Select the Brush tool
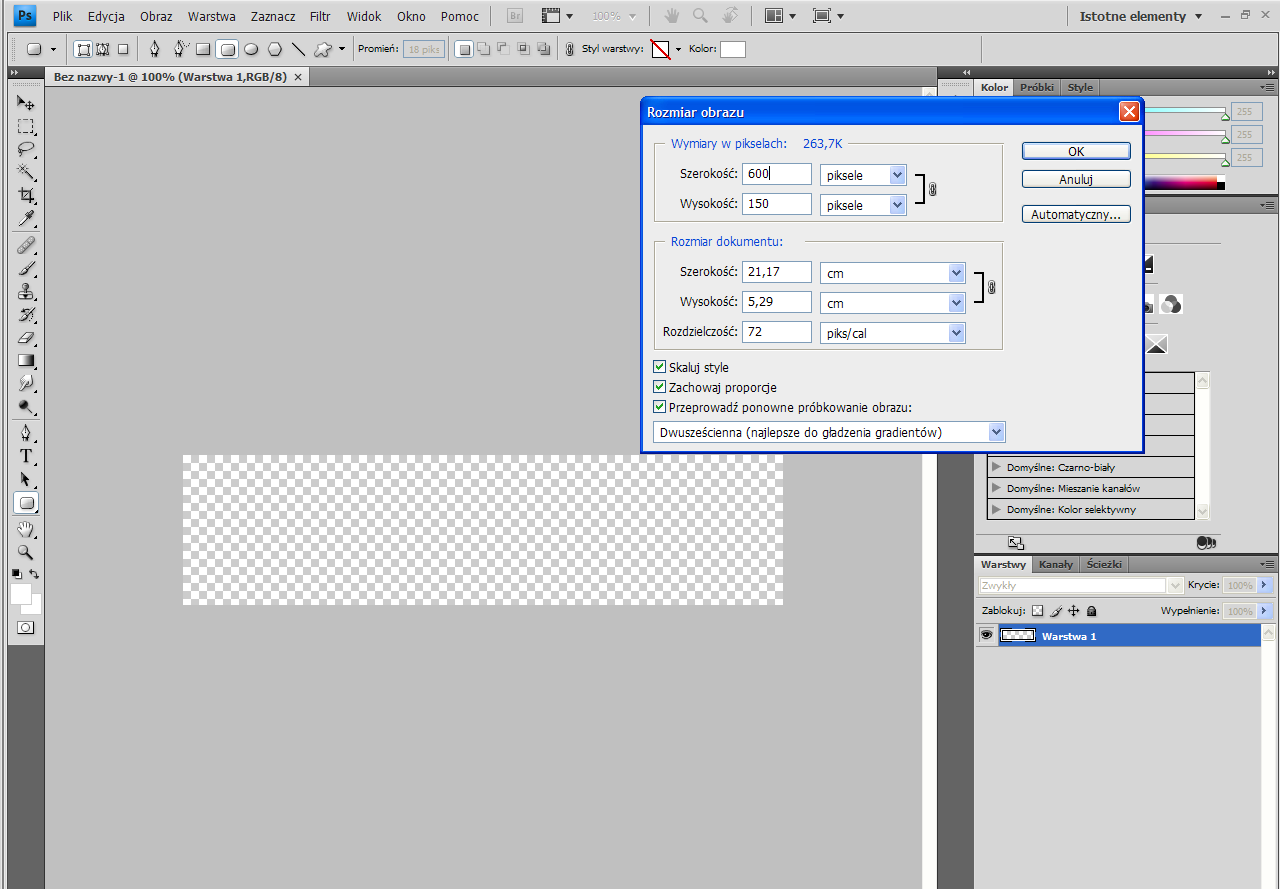 coord(26,269)
